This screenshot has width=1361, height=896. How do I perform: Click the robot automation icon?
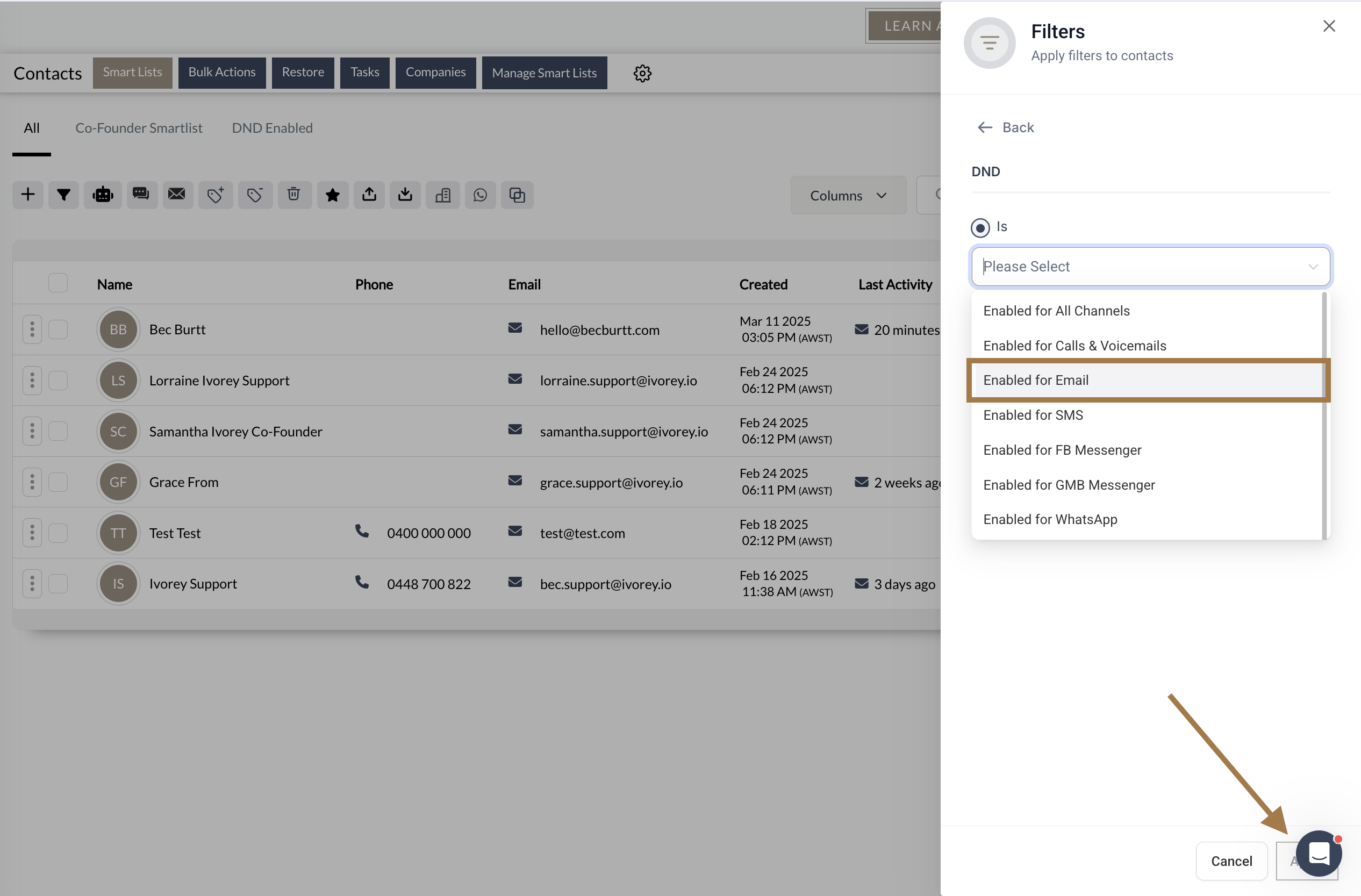coord(103,195)
